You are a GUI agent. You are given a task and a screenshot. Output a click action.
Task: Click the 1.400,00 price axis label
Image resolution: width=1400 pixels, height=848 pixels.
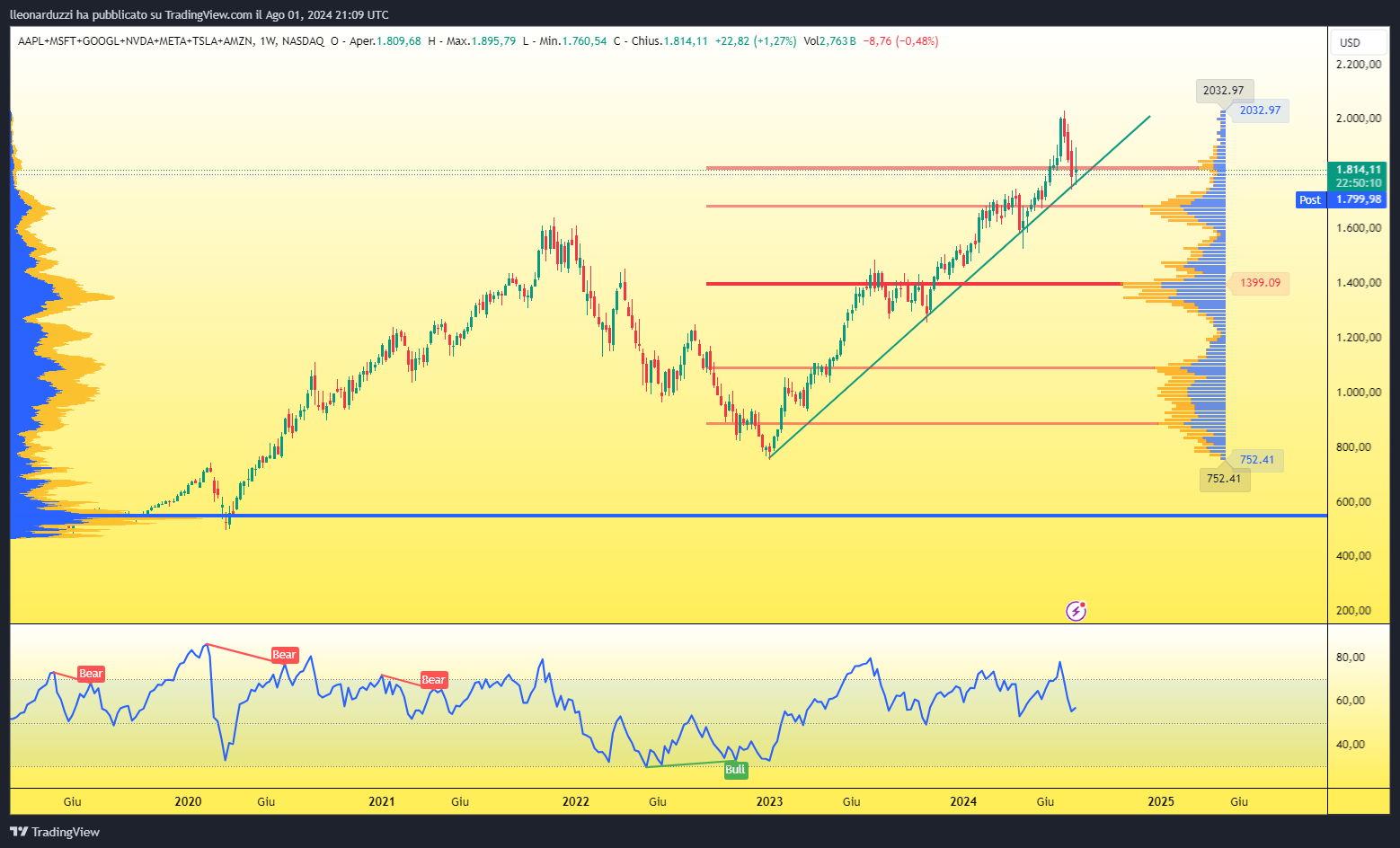coord(1358,283)
